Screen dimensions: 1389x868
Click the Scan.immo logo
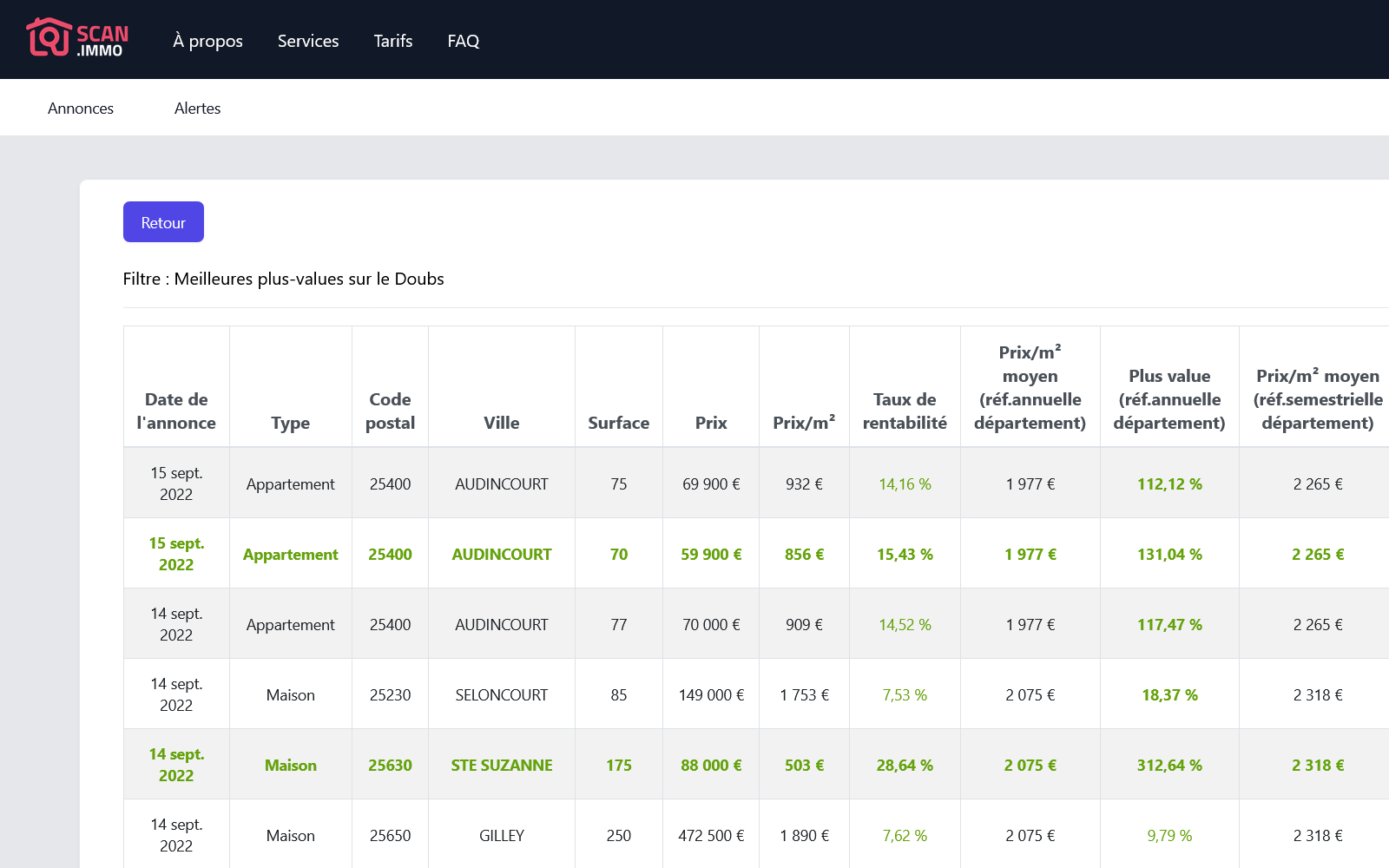point(77,39)
